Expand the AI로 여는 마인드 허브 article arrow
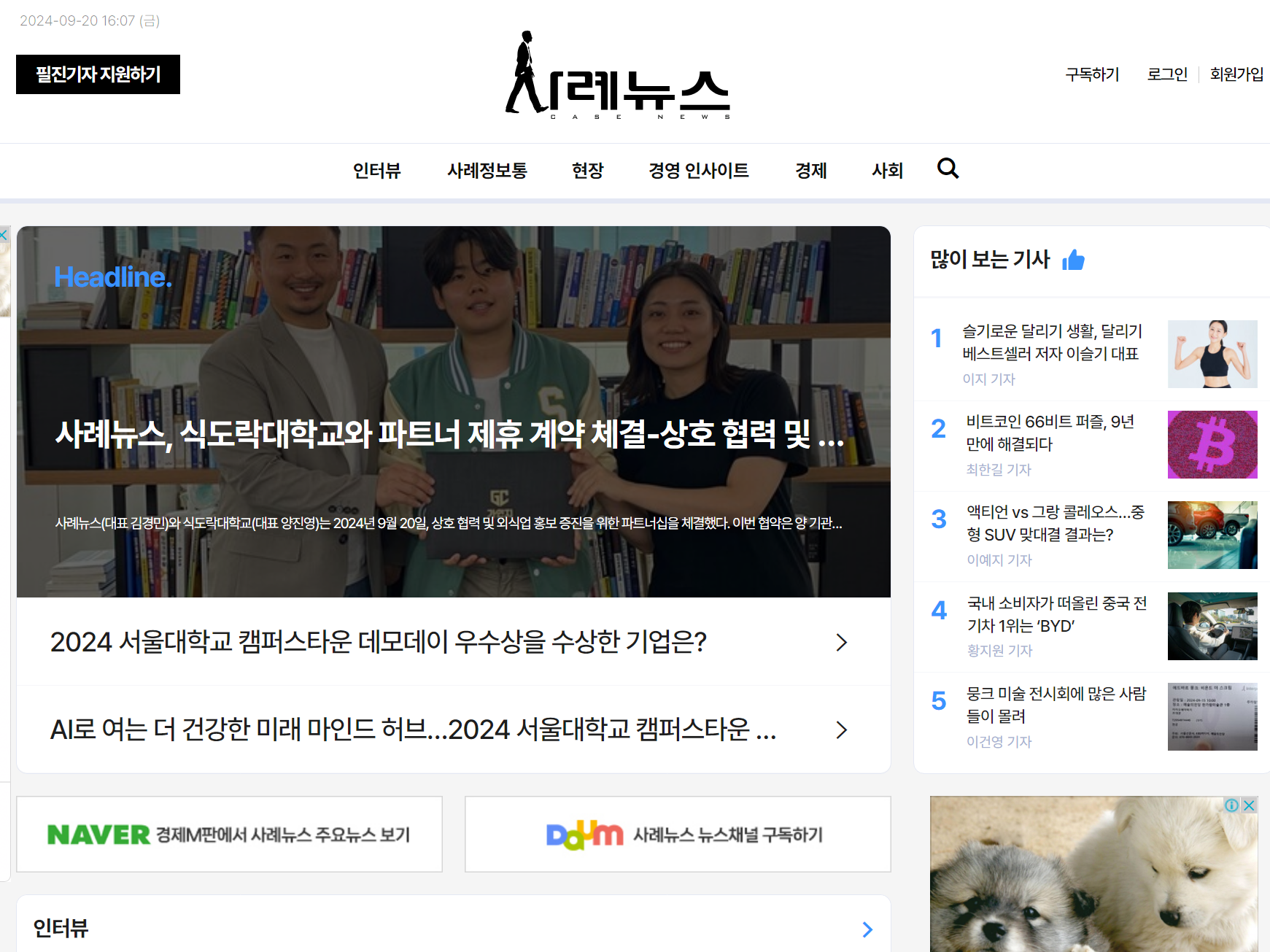1270x952 pixels. tap(841, 730)
